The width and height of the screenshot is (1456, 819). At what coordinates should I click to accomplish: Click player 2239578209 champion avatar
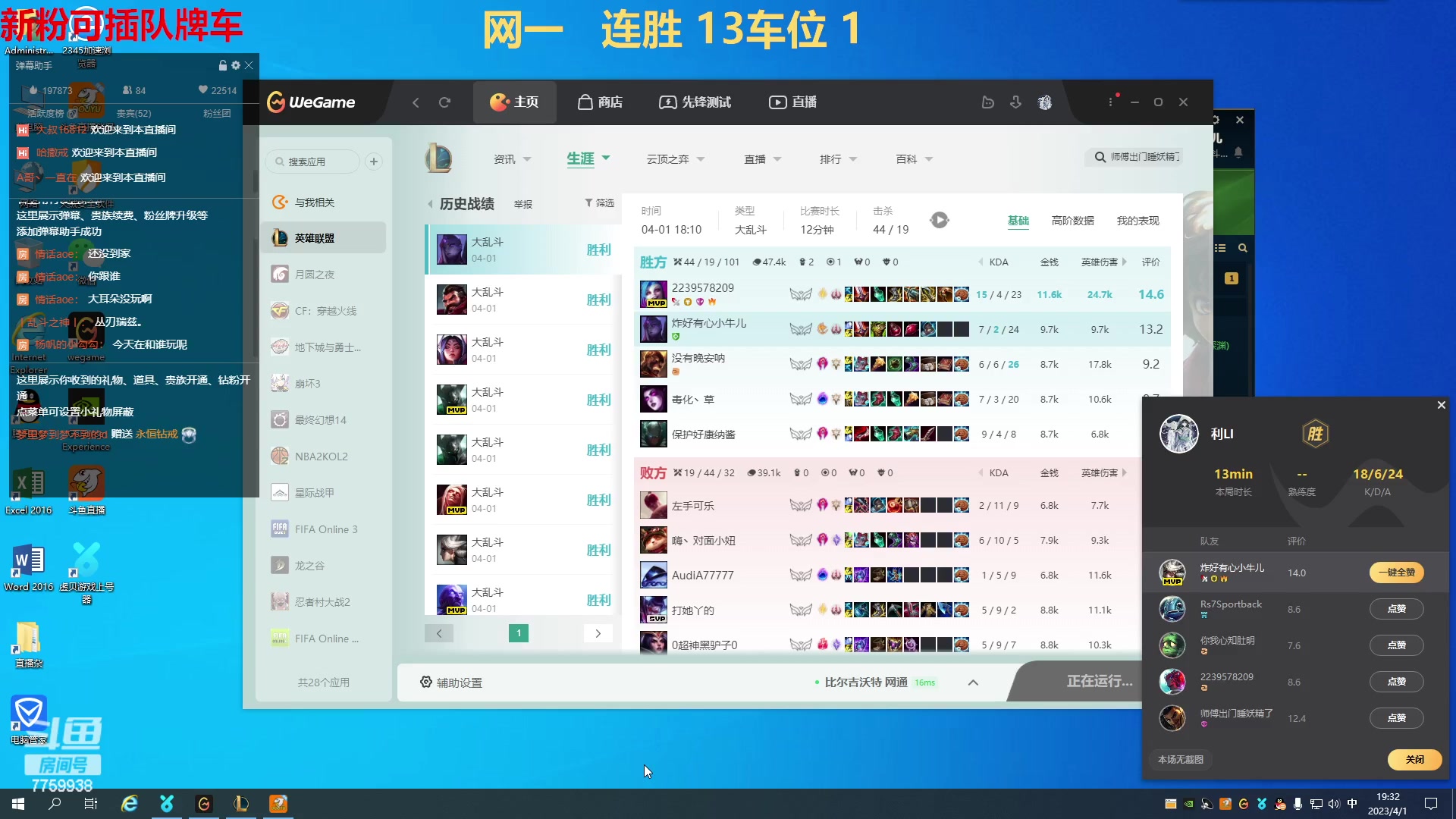click(653, 294)
